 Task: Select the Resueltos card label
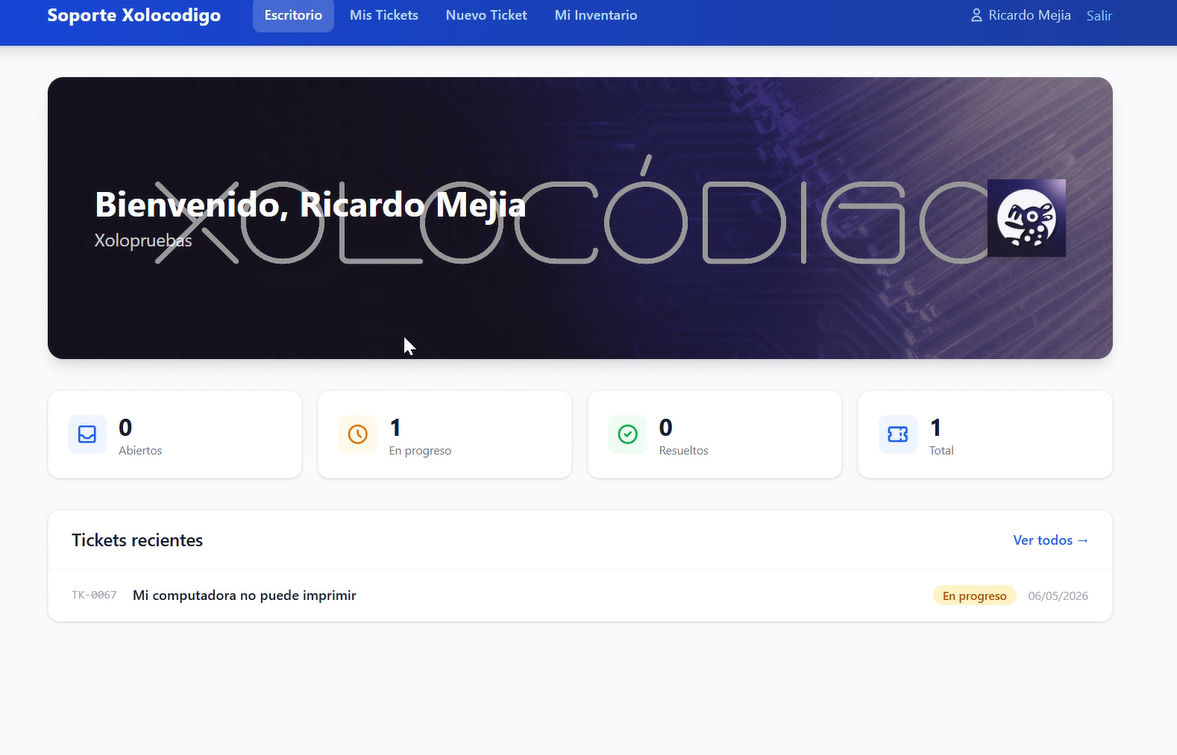click(683, 450)
